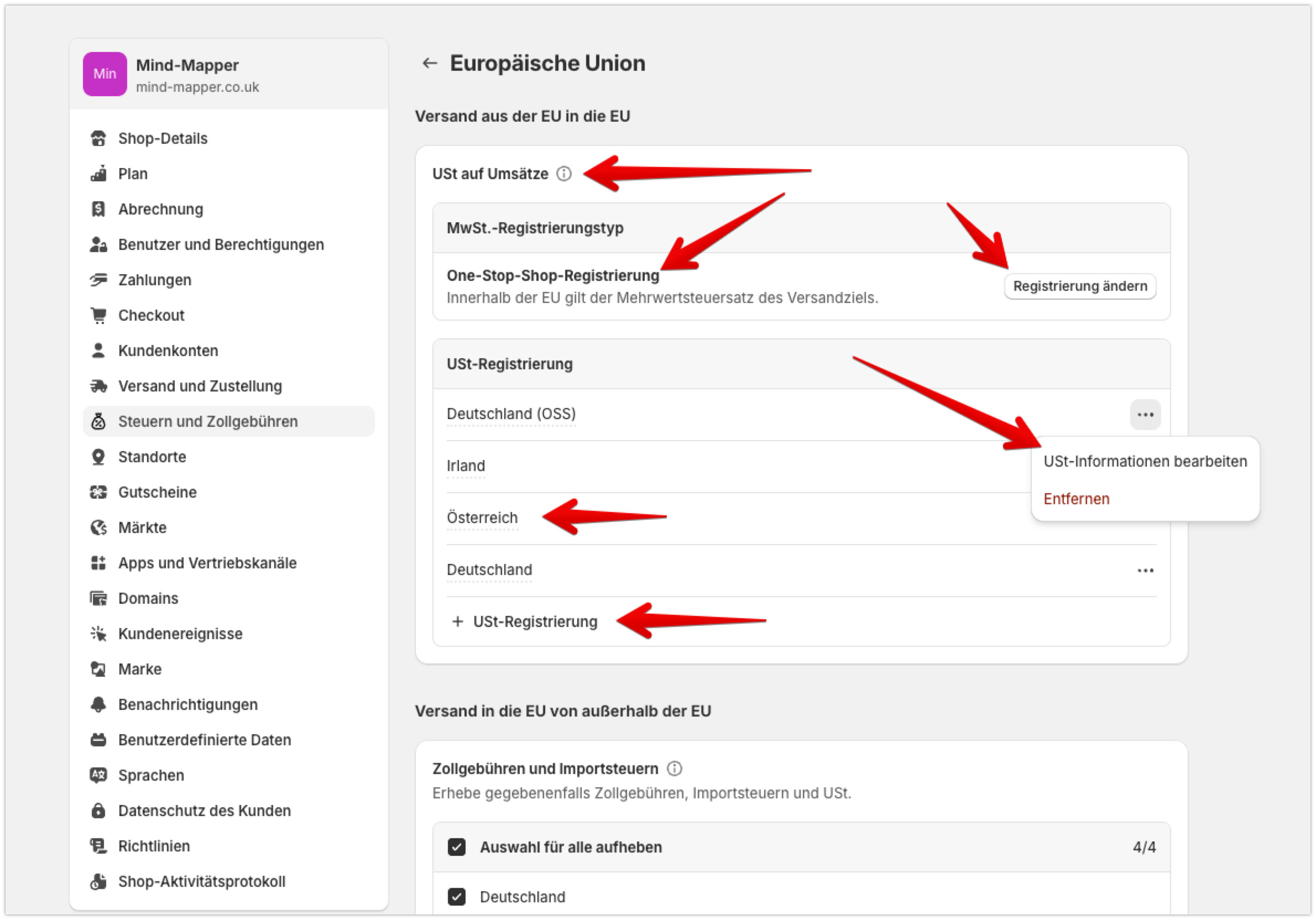The width and height of the screenshot is (1316, 920).
Task: Click the Standorte location pin icon
Action: pos(98,457)
